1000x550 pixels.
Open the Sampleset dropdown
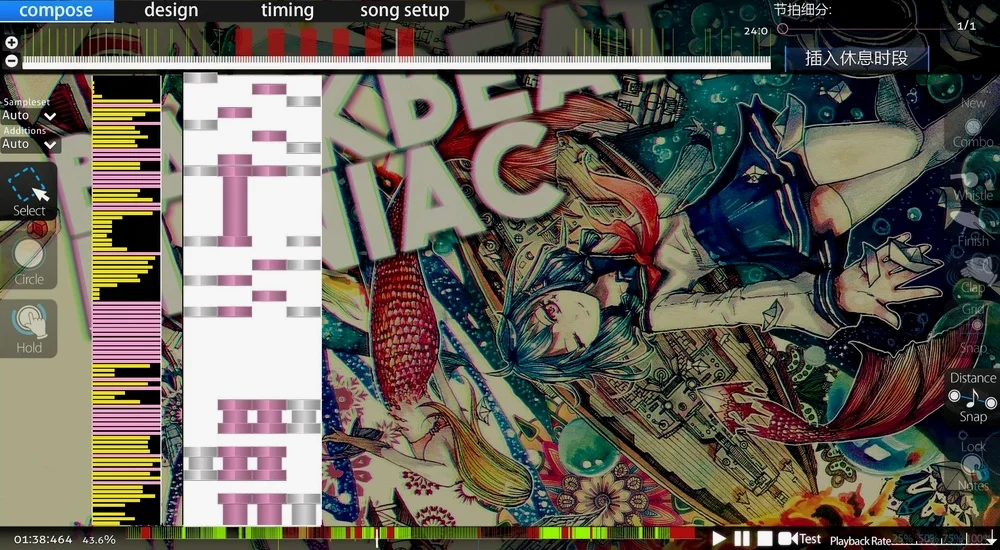coord(29,115)
